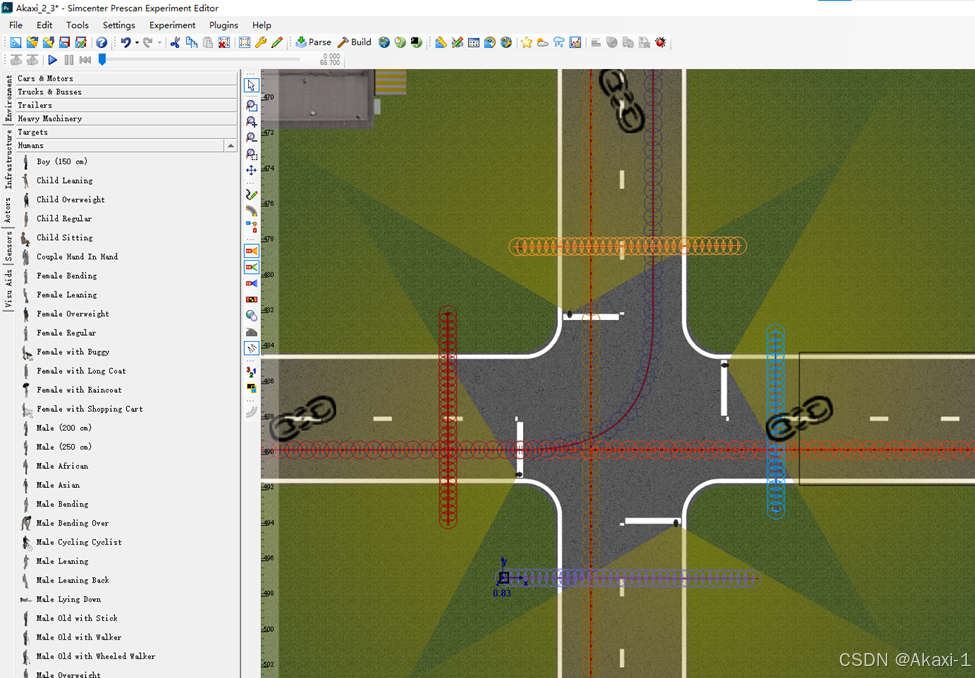The image size is (975, 678).
Task: Click the pencil edit icon
Action: (277, 42)
